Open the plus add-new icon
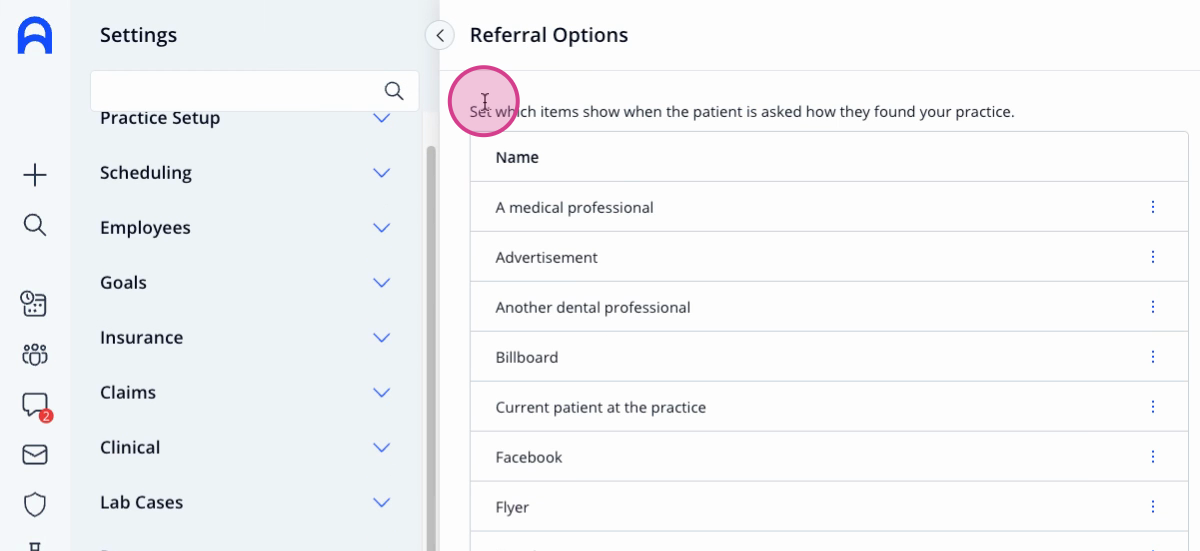This screenshot has height=551, width=1200. click(35, 176)
